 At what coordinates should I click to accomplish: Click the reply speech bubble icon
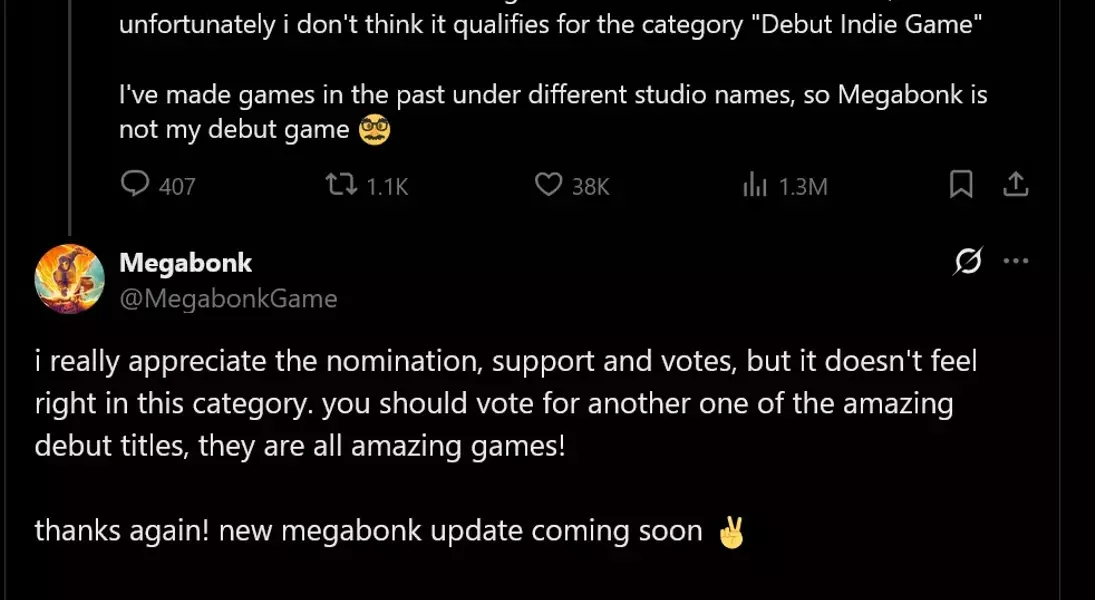[135, 185]
